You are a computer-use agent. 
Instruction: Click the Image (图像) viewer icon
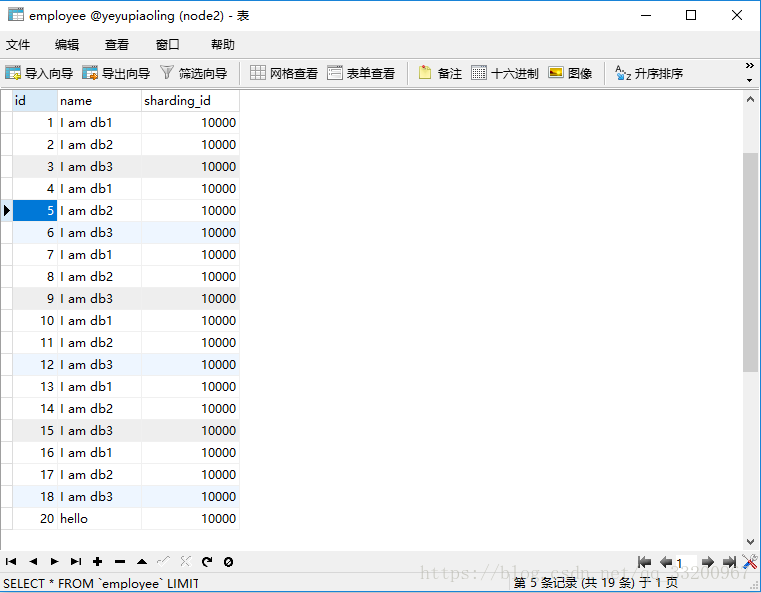click(570, 73)
